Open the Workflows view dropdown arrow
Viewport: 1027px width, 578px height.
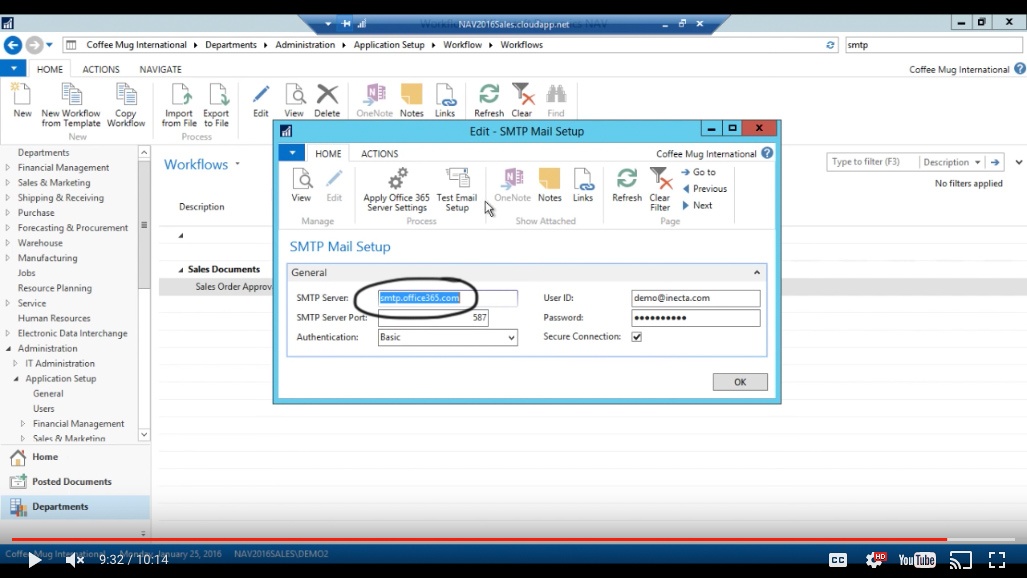click(237, 164)
